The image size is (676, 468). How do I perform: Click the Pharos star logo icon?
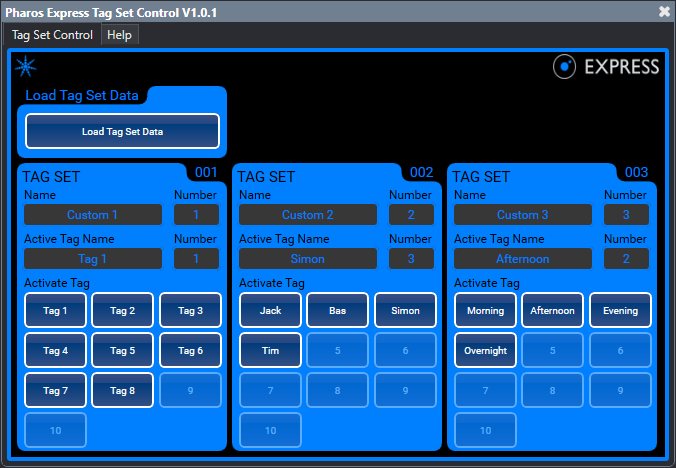(25, 67)
